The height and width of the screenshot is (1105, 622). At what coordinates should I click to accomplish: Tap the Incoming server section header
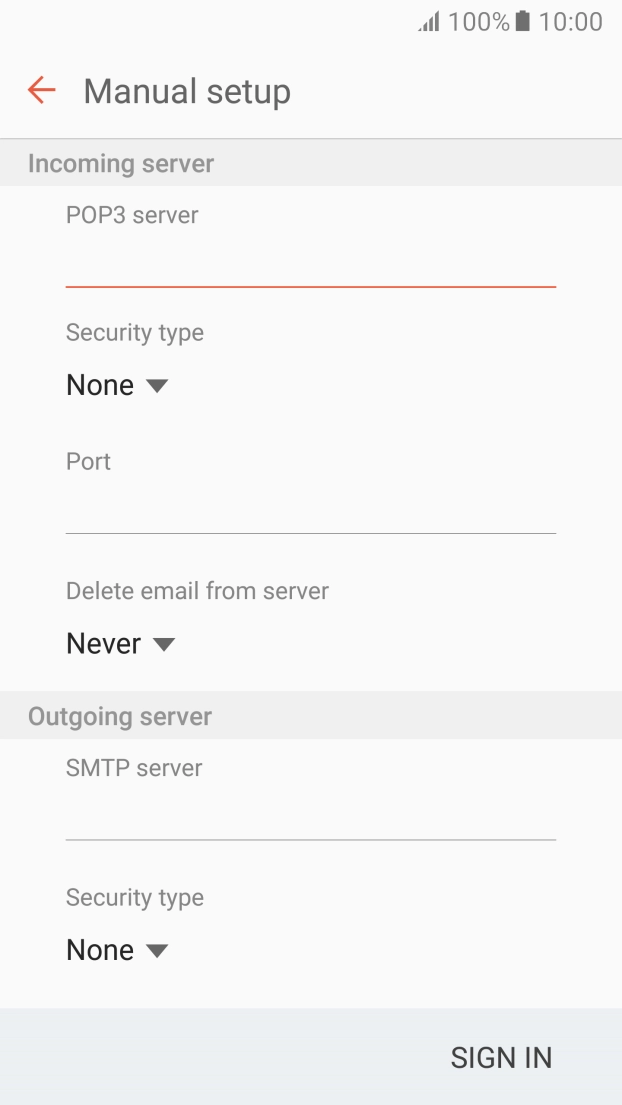(121, 163)
